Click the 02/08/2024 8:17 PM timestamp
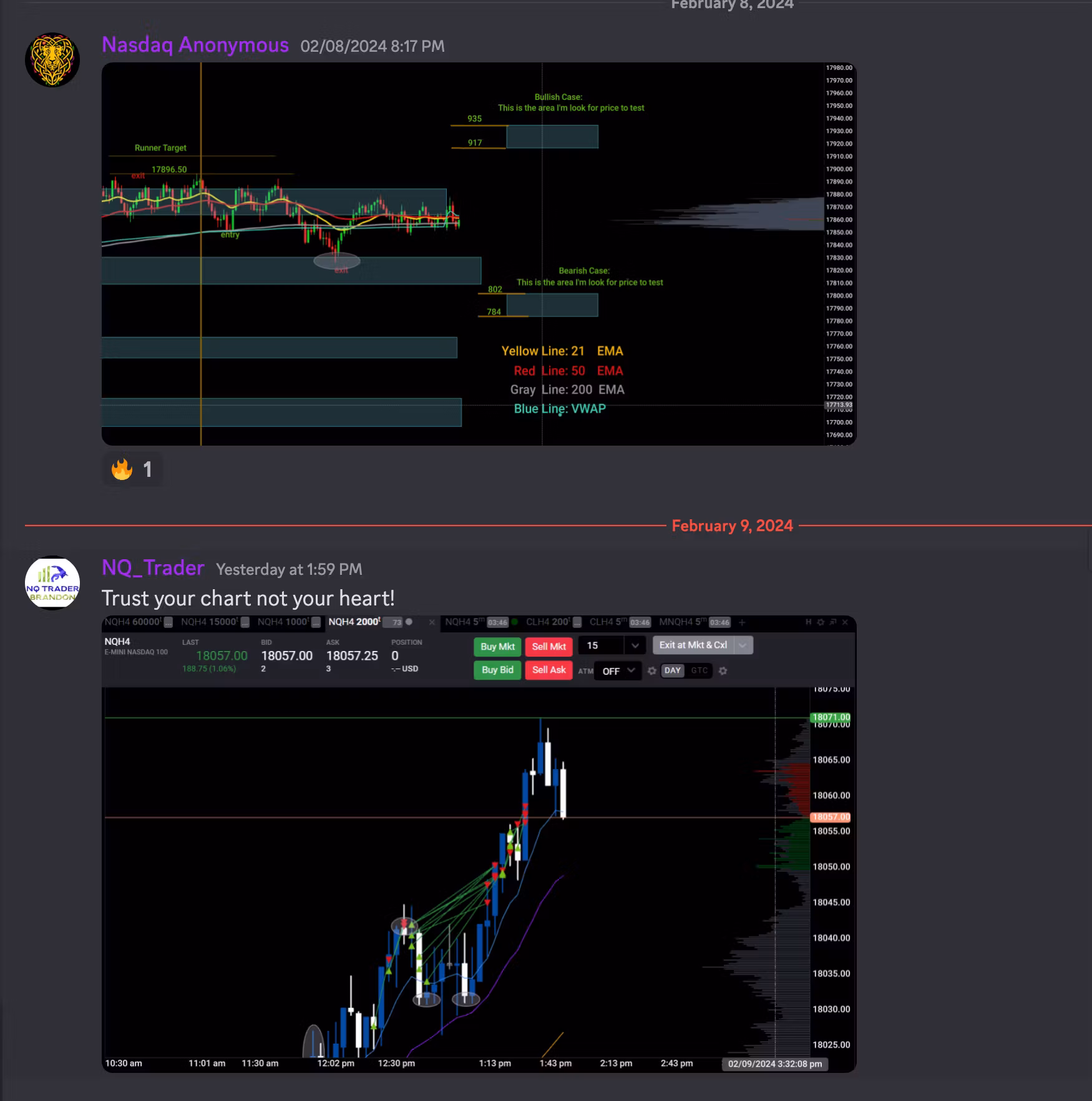Screen dimensions: 1092x1101 click(x=373, y=46)
